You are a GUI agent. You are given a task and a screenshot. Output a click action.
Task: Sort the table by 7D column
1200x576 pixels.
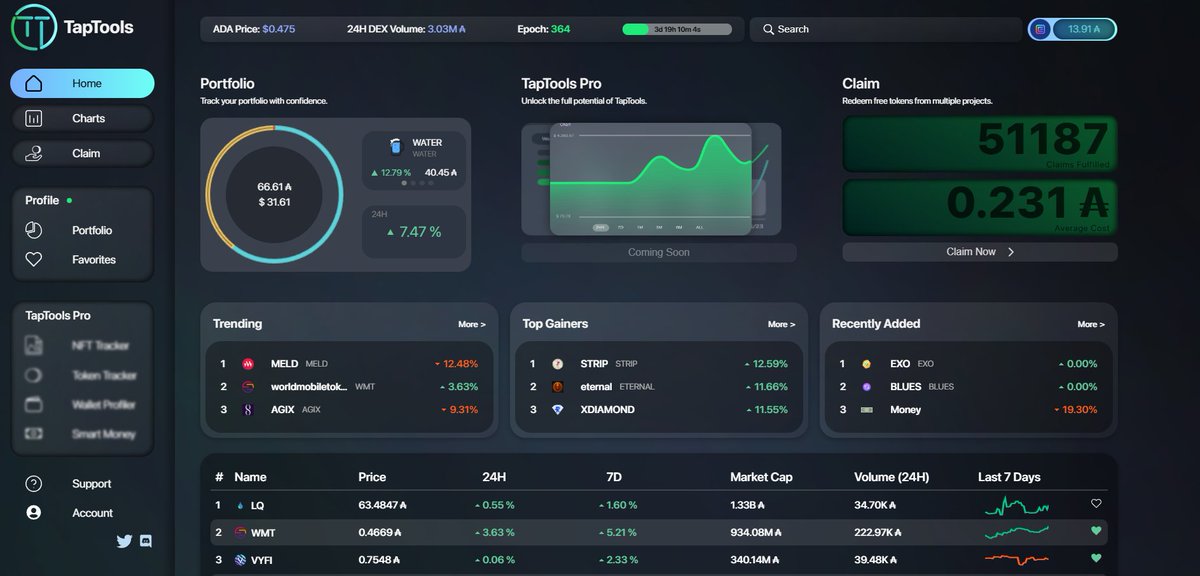614,477
